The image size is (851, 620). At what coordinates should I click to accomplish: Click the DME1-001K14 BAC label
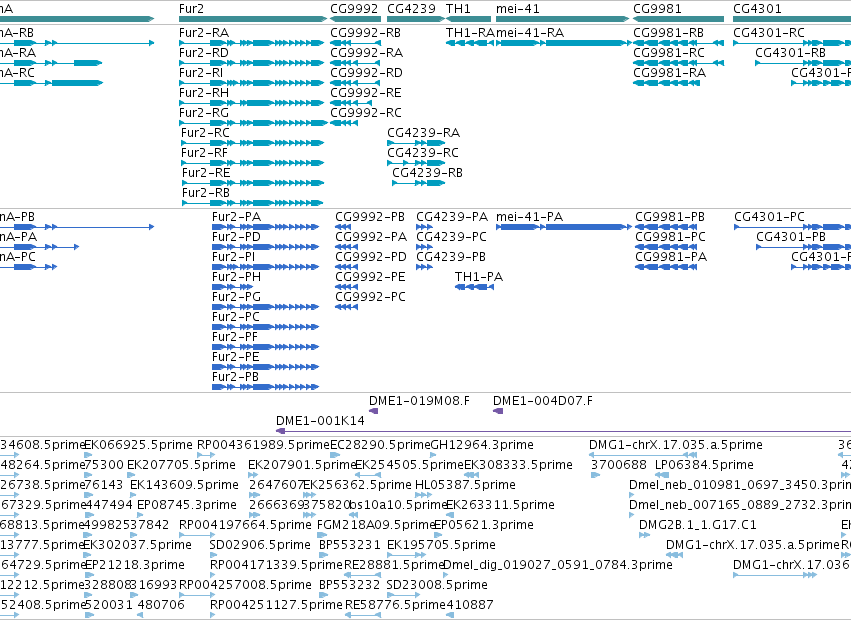click(320, 421)
